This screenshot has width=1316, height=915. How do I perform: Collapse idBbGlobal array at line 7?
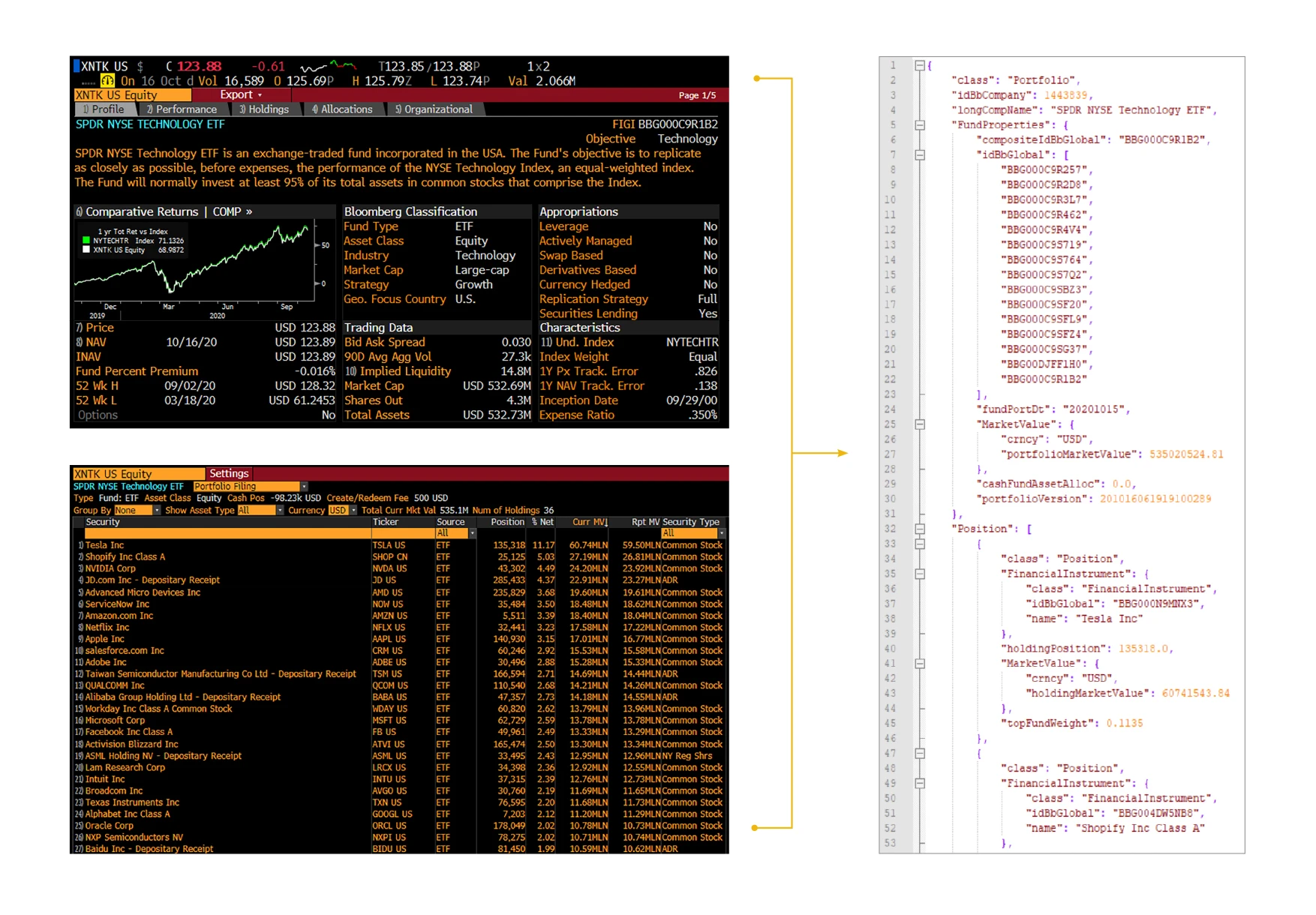pos(919,155)
